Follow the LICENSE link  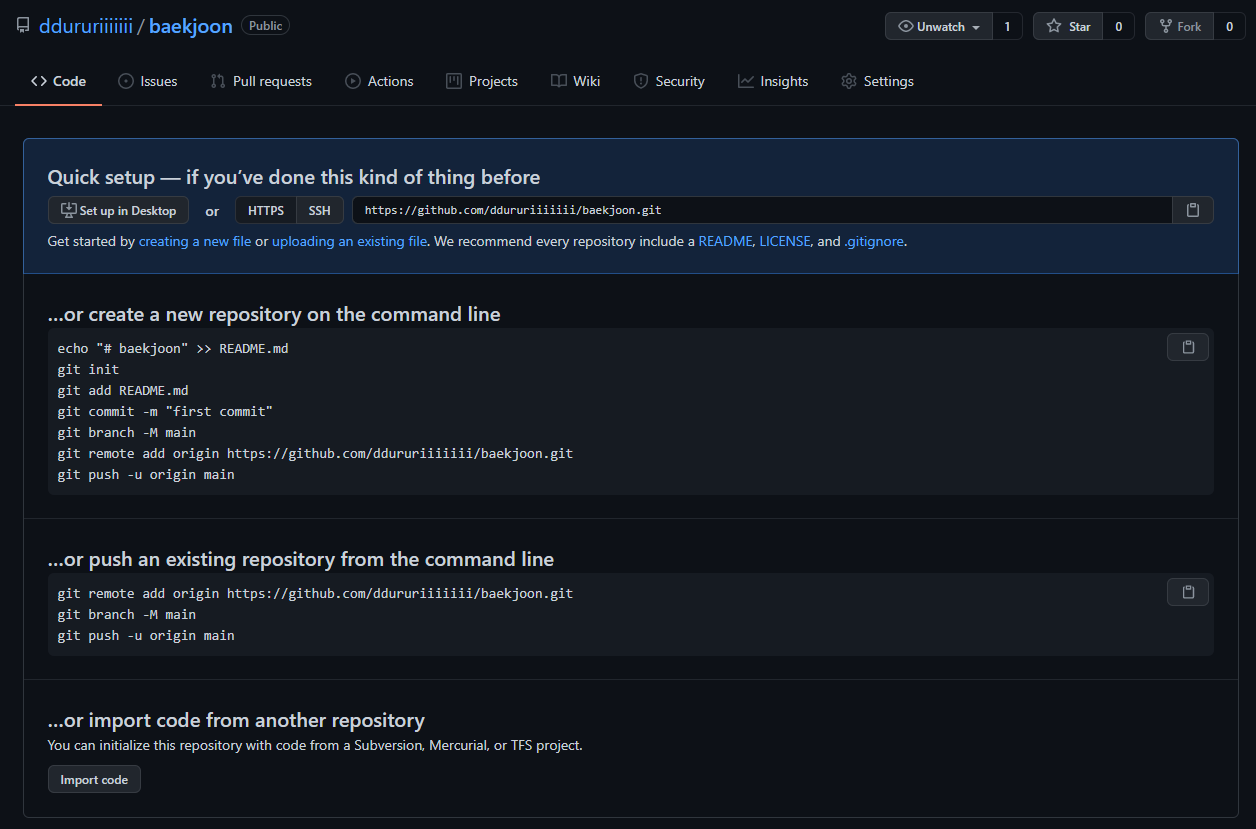[x=784, y=241]
